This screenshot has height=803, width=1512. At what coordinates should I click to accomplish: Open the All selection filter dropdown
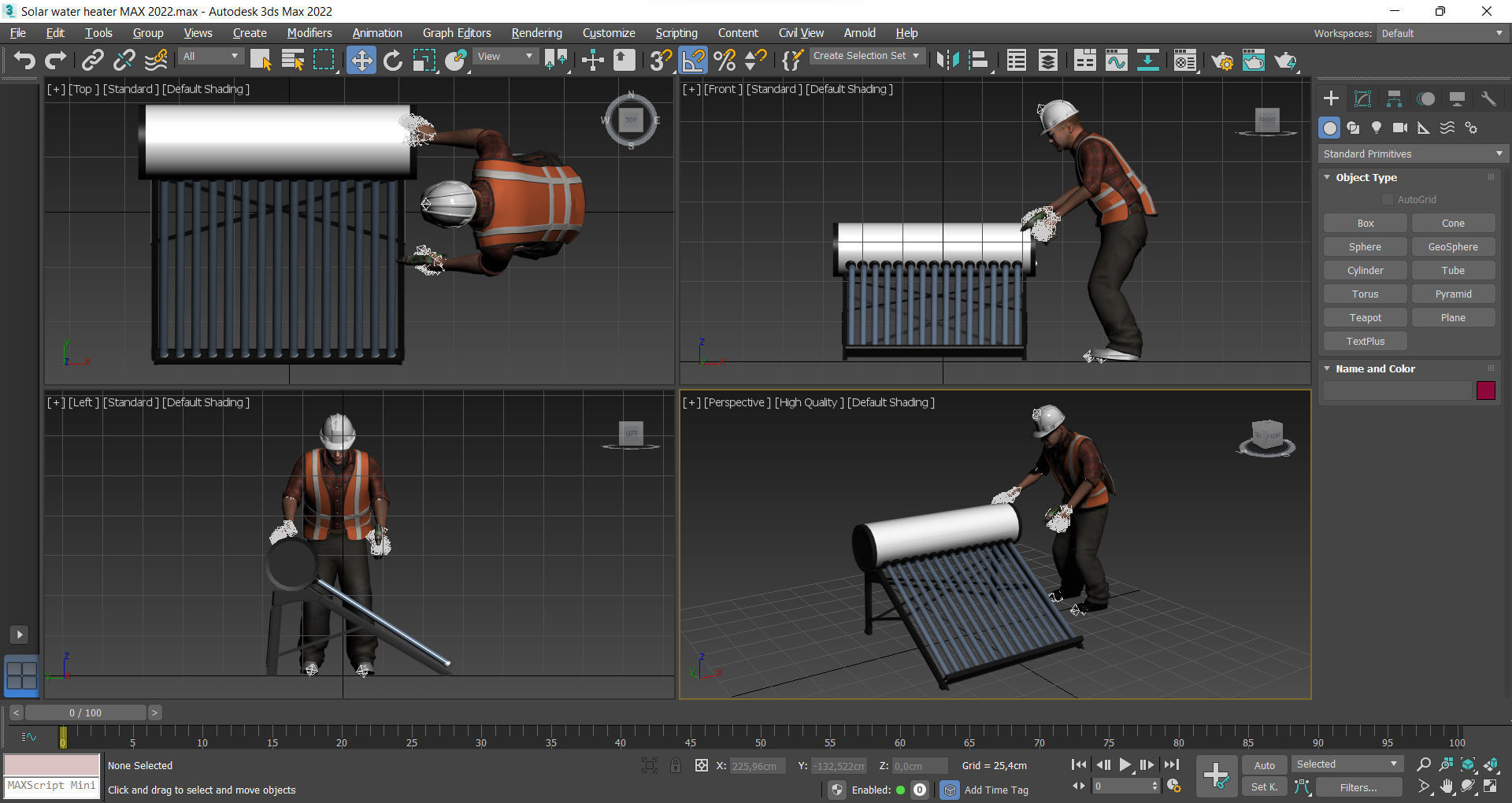210,57
